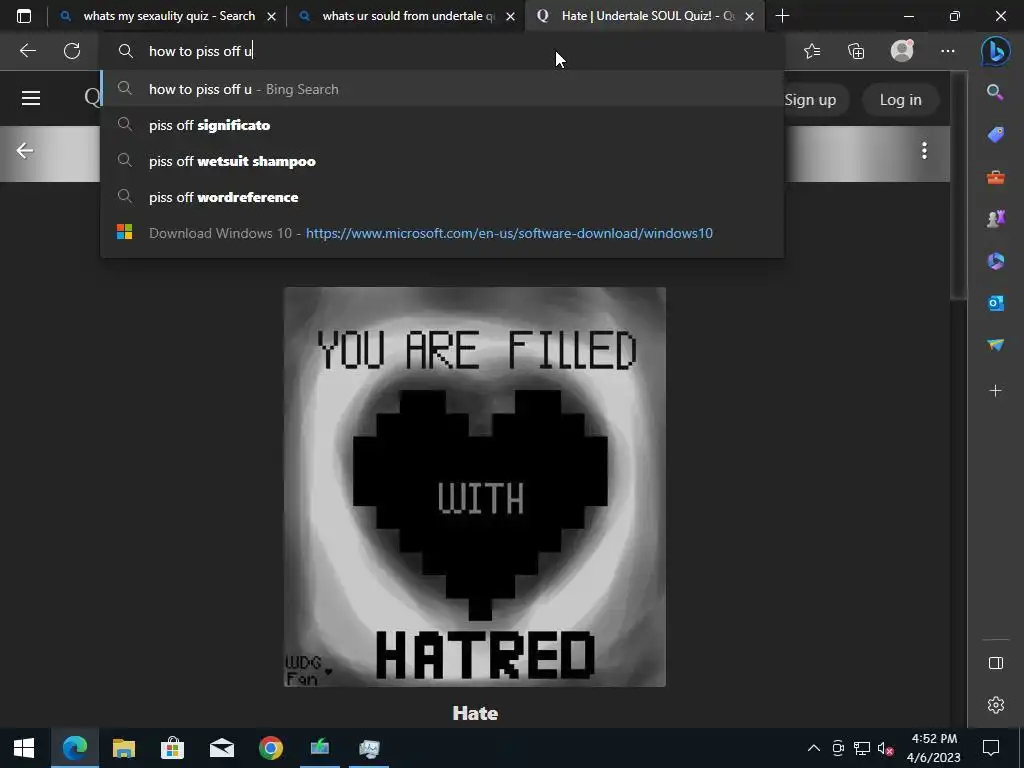Screen dimensions: 1024x768
Task: Click the Log in button
Action: pos(901,100)
